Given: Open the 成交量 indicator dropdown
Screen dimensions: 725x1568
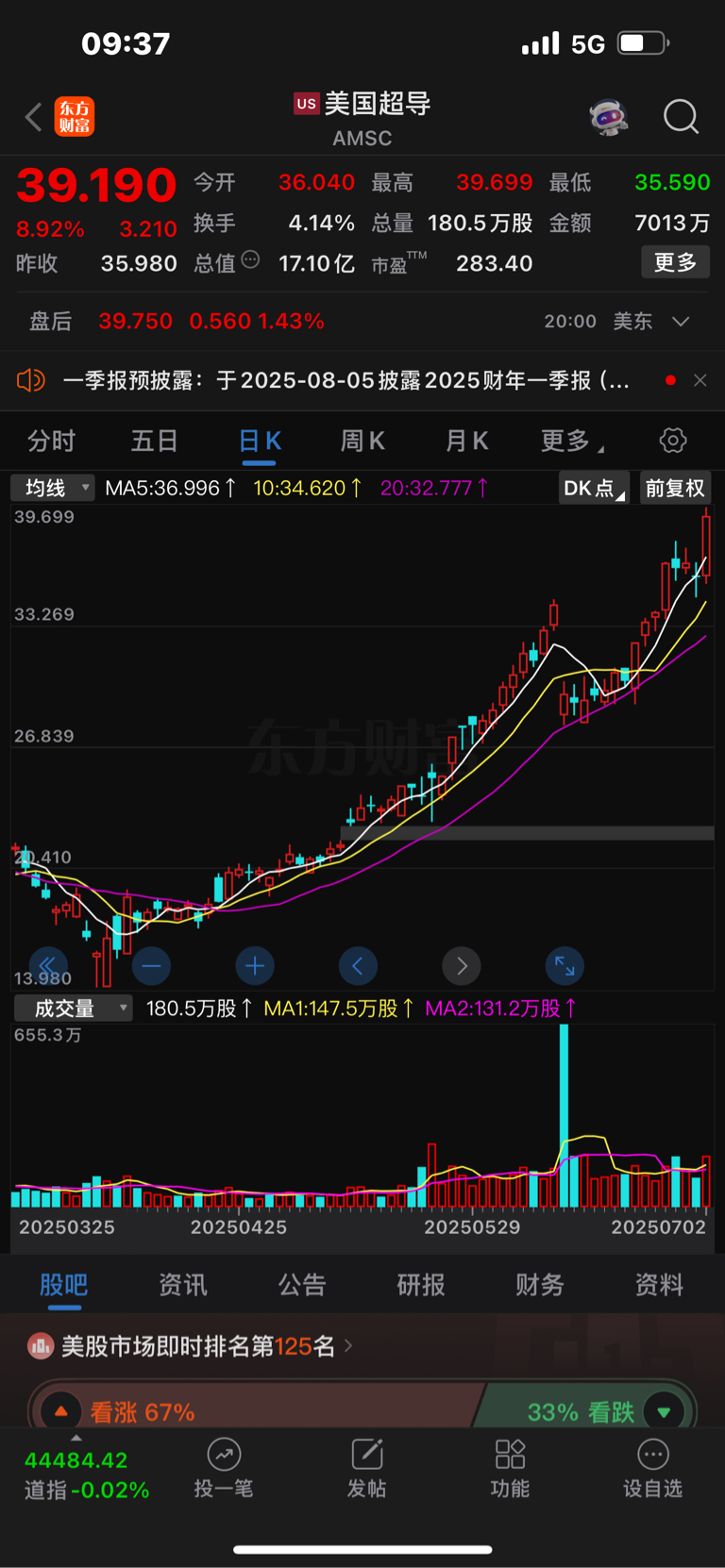Looking at the screenshot, I should (73, 1008).
